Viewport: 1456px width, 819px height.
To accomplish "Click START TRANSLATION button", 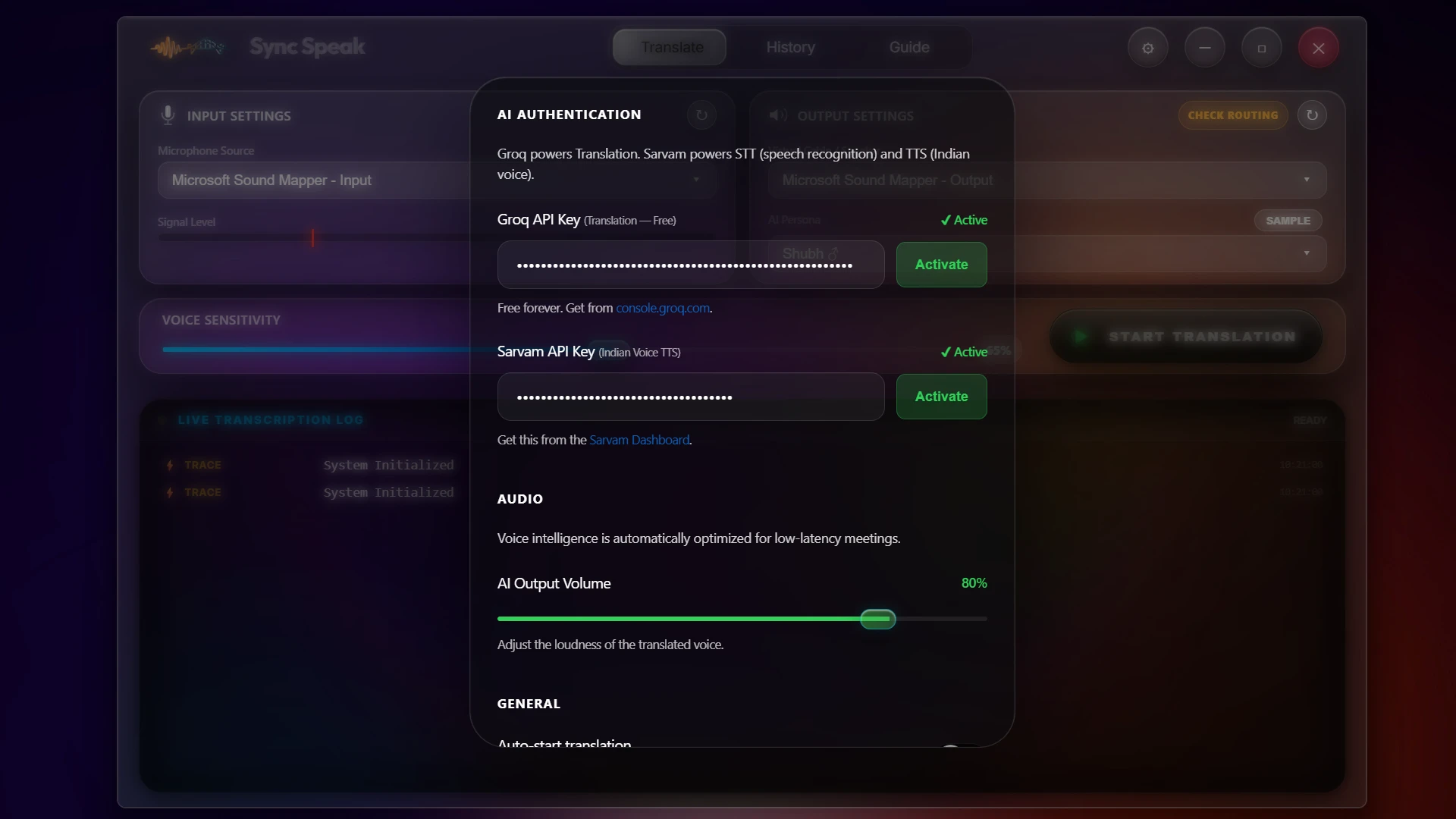I will tap(1186, 337).
